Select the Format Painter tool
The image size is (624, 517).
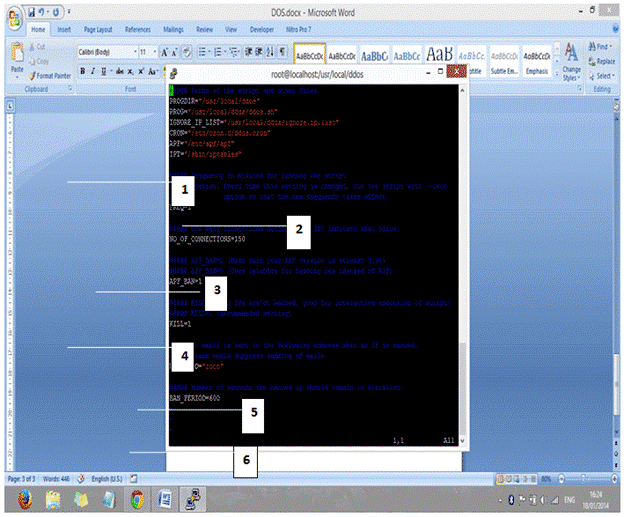click(x=53, y=73)
